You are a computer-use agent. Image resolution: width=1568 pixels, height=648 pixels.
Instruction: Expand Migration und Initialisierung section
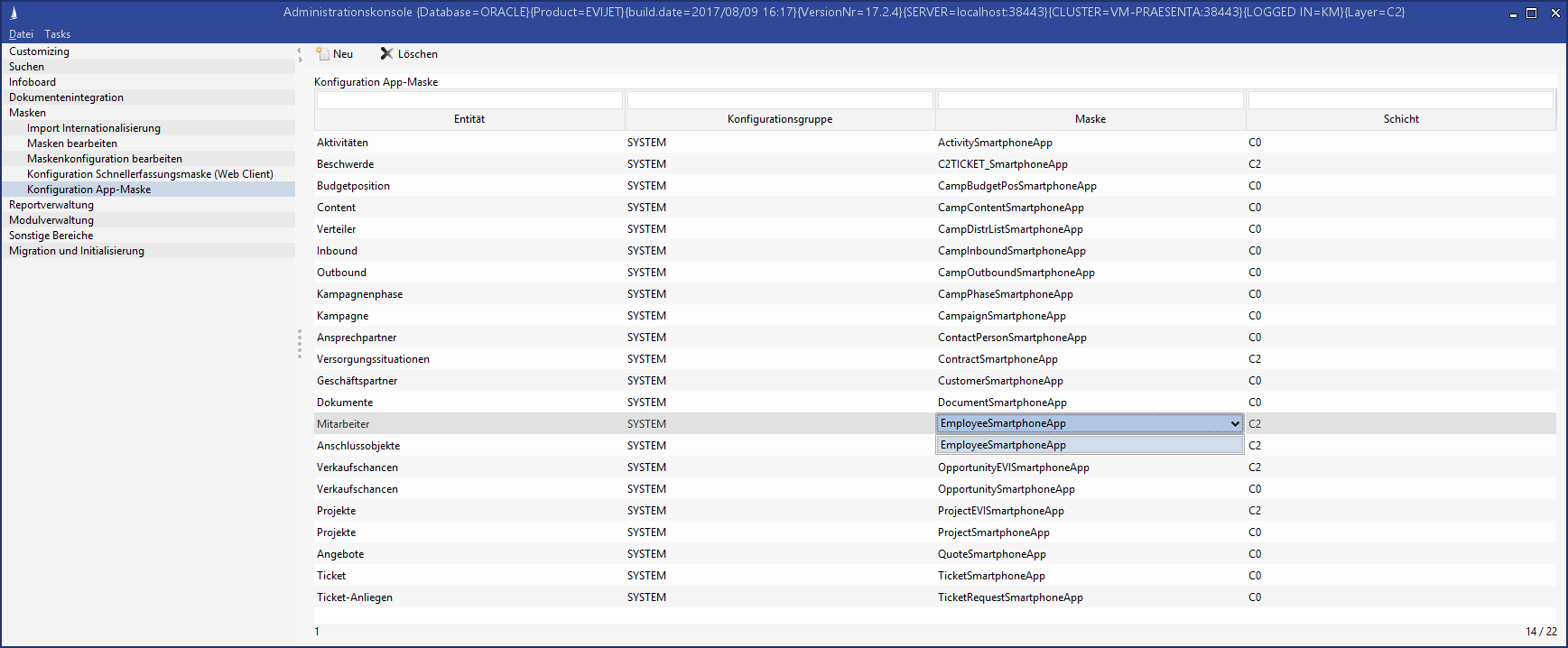tap(77, 251)
